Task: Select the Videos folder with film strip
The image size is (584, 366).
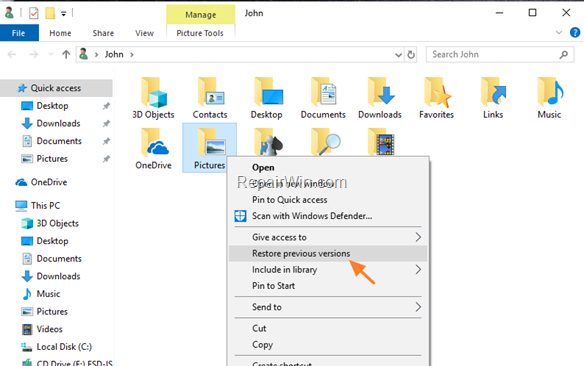Action: point(381,141)
